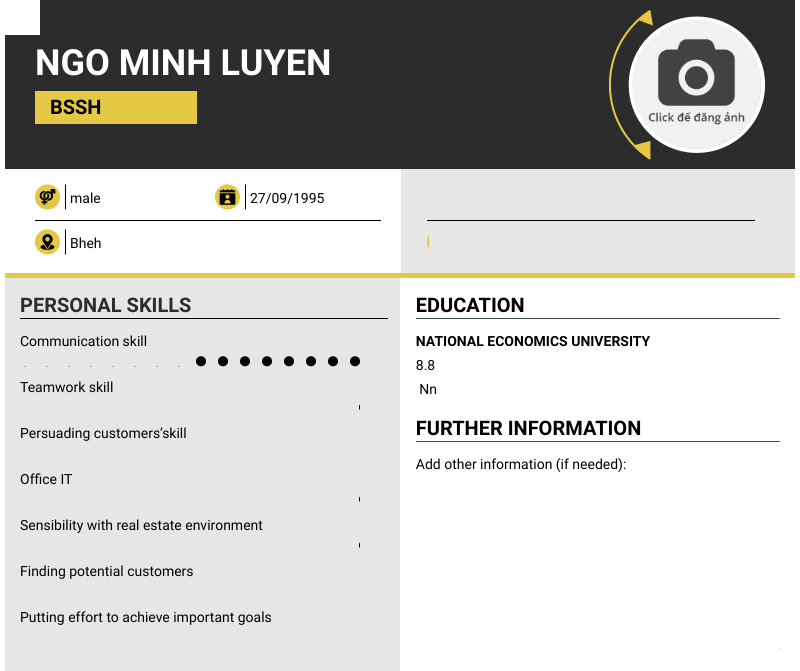Viewport: 800px width, 671px height.
Task: Click the yellow curved arrow around the photo
Action: (x=619, y=85)
